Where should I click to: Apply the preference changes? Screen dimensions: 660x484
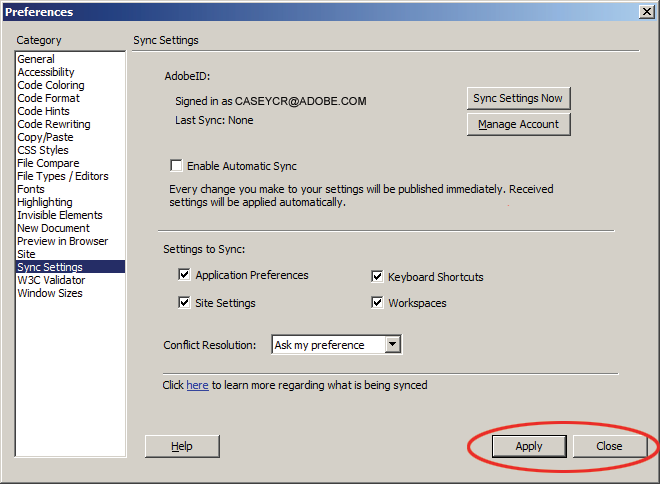[529, 446]
